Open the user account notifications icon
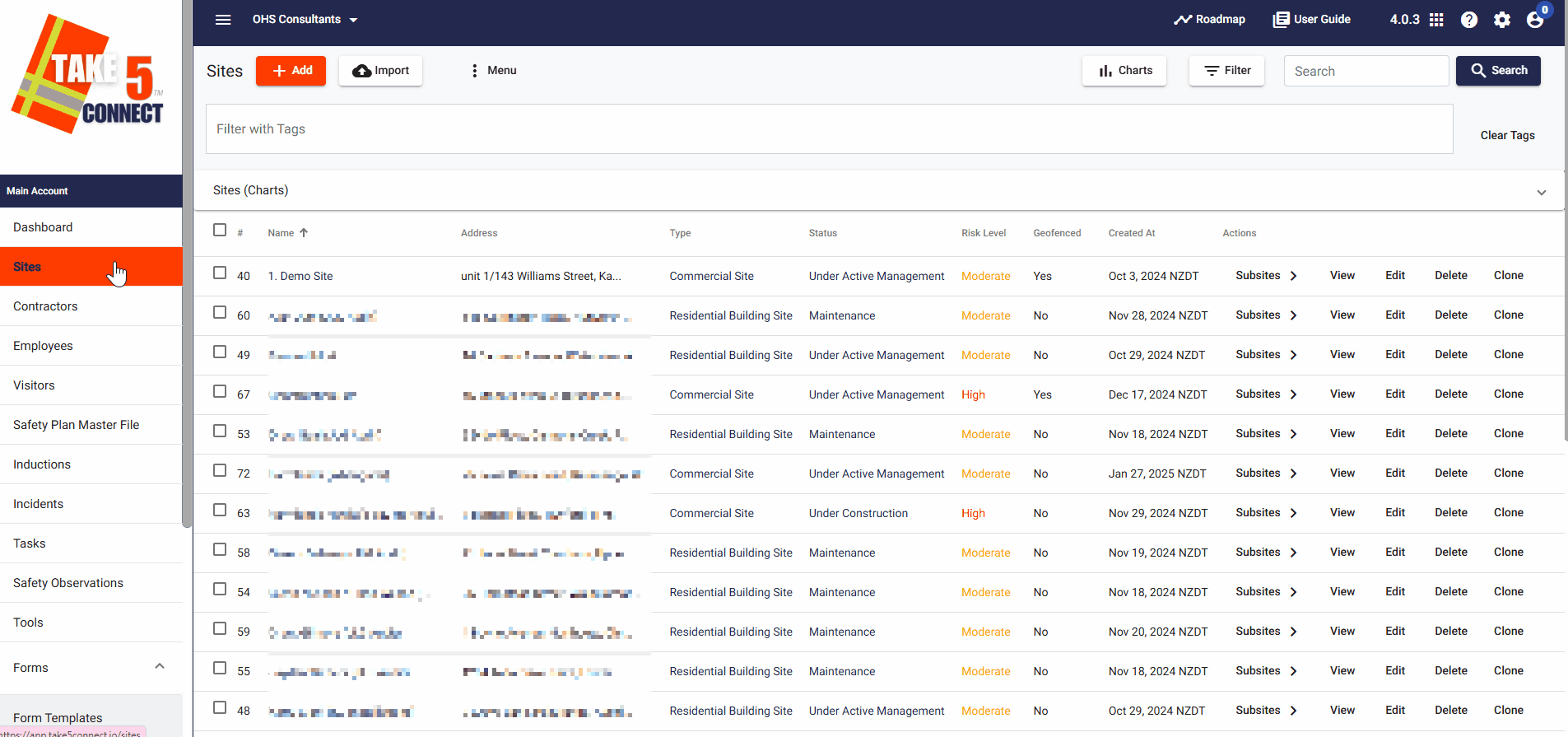Image resolution: width=1568 pixels, height=737 pixels. [x=1536, y=18]
